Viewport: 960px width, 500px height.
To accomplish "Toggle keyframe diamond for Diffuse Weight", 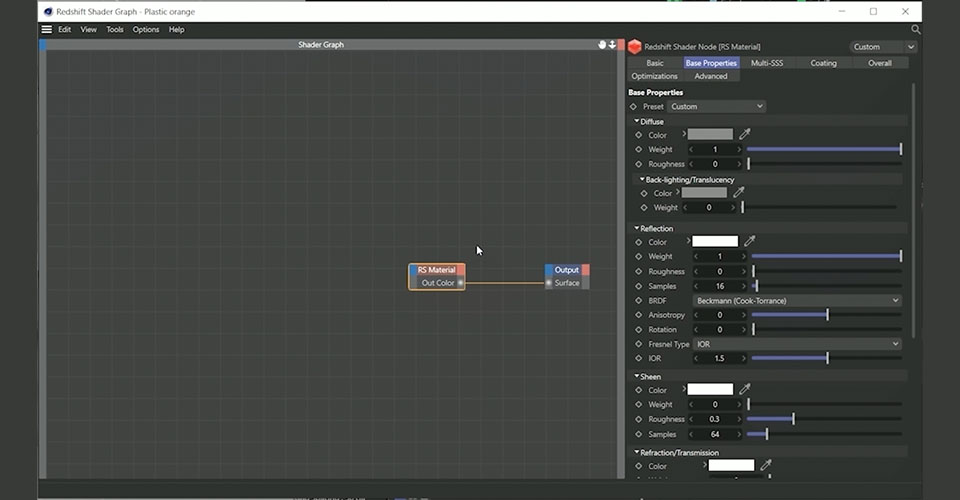I will coord(639,149).
